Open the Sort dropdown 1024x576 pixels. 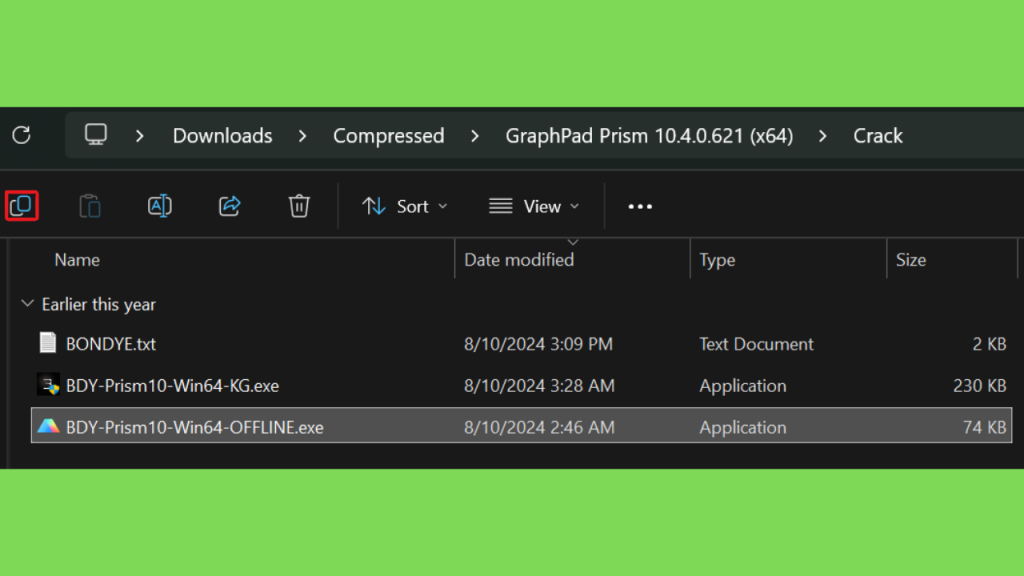[x=405, y=206]
